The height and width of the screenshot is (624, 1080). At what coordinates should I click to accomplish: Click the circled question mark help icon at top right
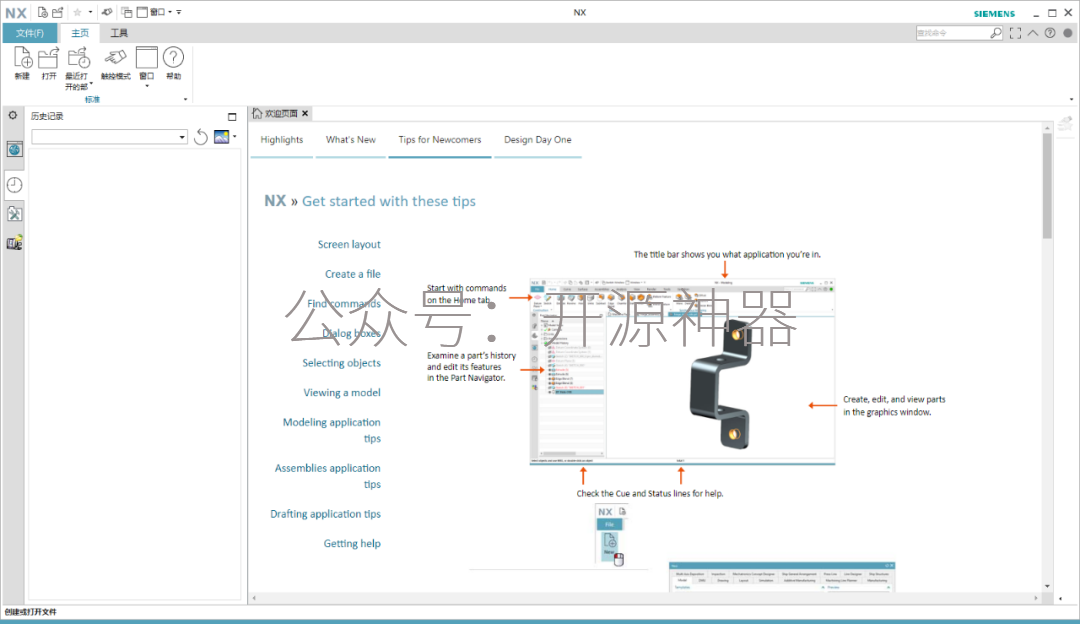(1050, 33)
